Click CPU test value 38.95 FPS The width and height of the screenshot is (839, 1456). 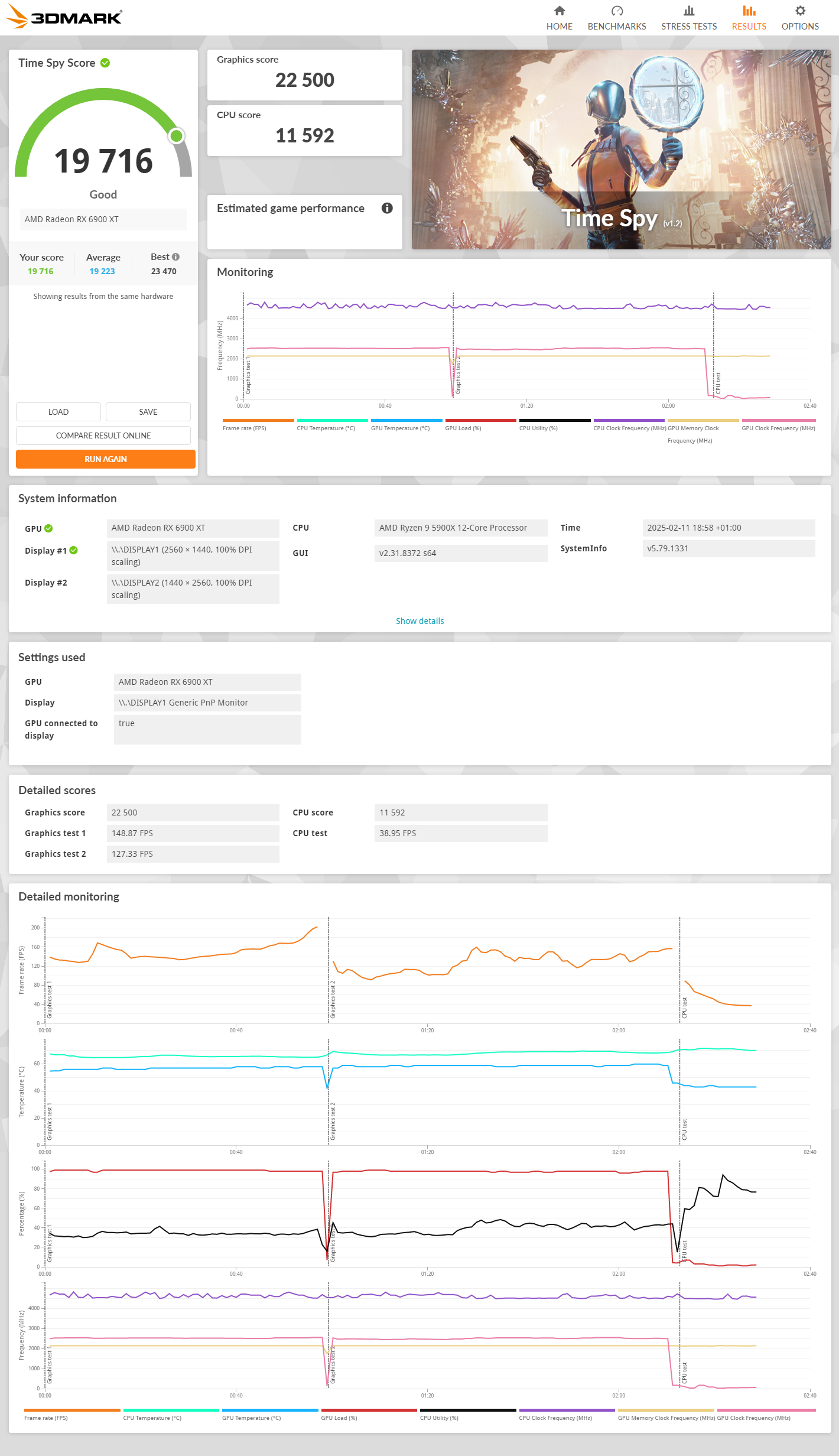[x=461, y=833]
